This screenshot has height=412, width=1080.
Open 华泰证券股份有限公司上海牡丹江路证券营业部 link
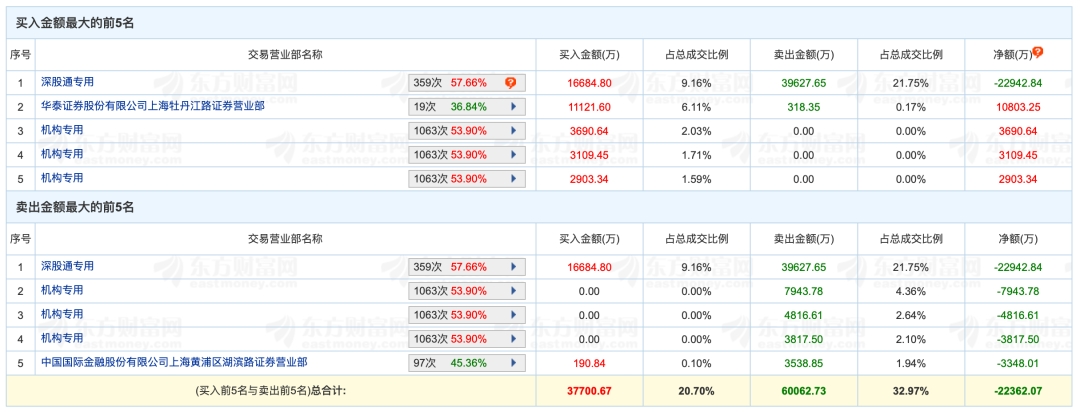tap(152, 106)
